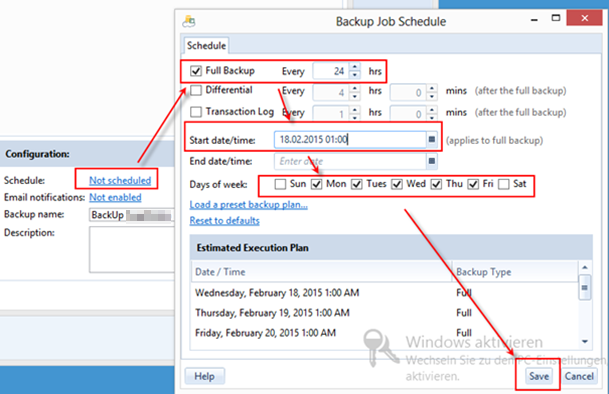Click the Backup Type column header
The width and height of the screenshot is (609, 394).
tap(515, 272)
